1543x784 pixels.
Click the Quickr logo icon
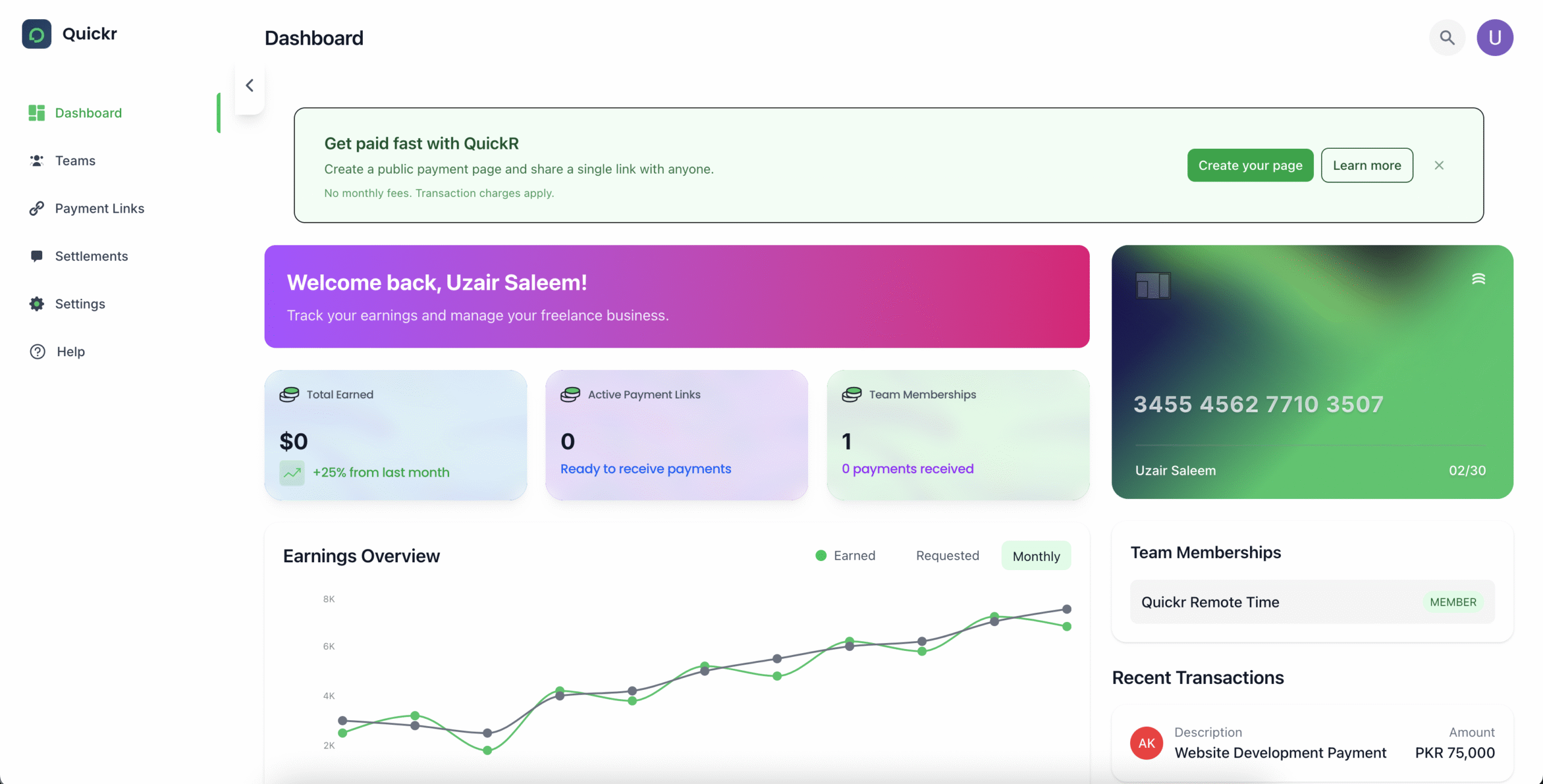tap(37, 34)
